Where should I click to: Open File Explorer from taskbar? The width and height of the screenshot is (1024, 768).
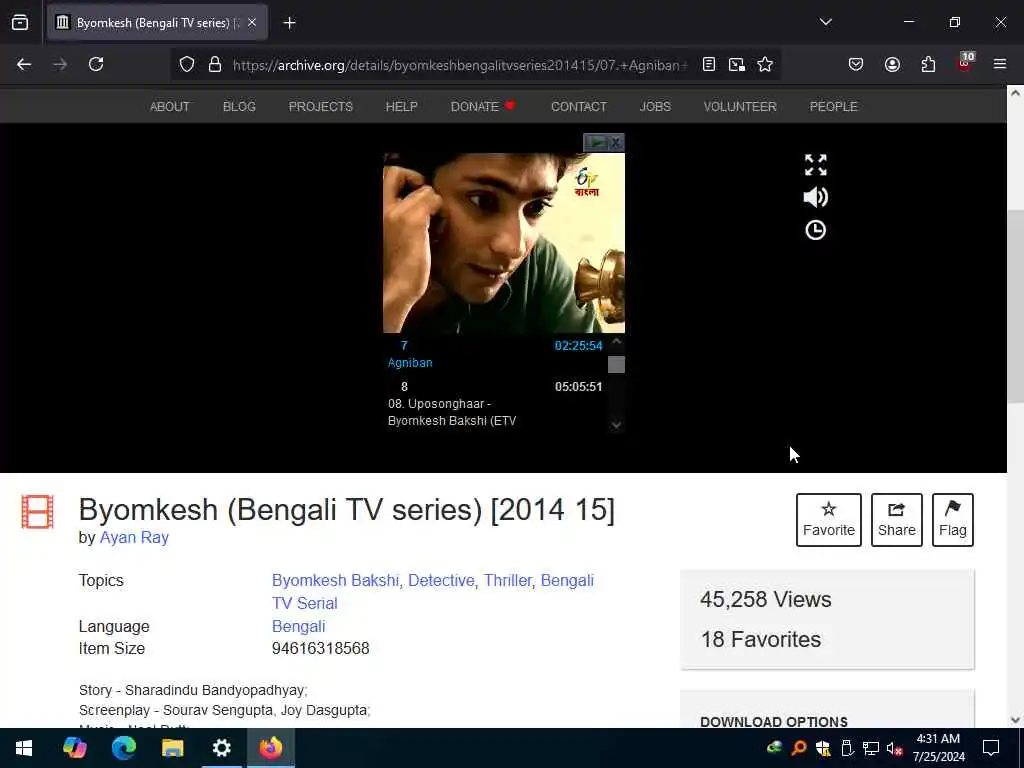click(x=172, y=748)
